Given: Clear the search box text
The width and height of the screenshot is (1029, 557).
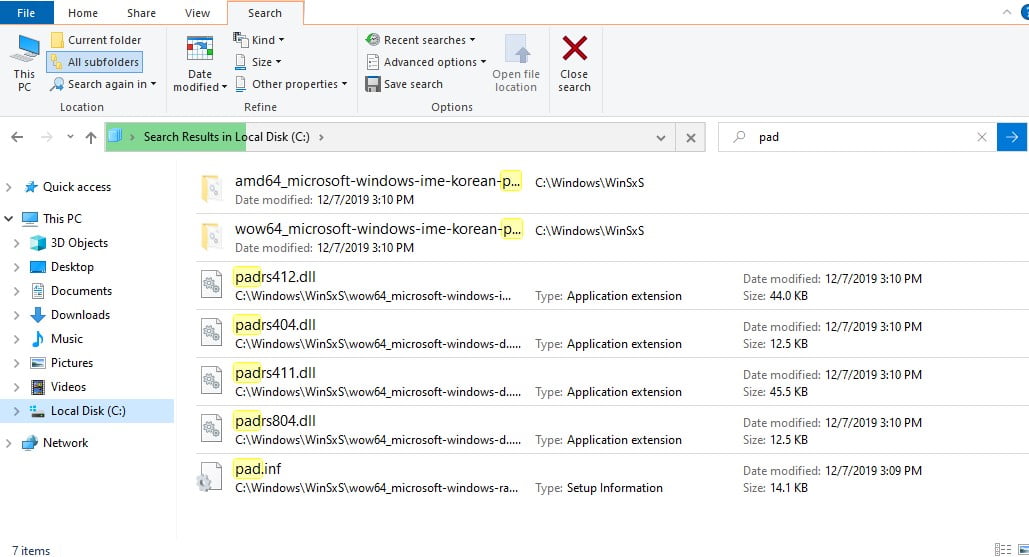Looking at the screenshot, I should tap(982, 137).
